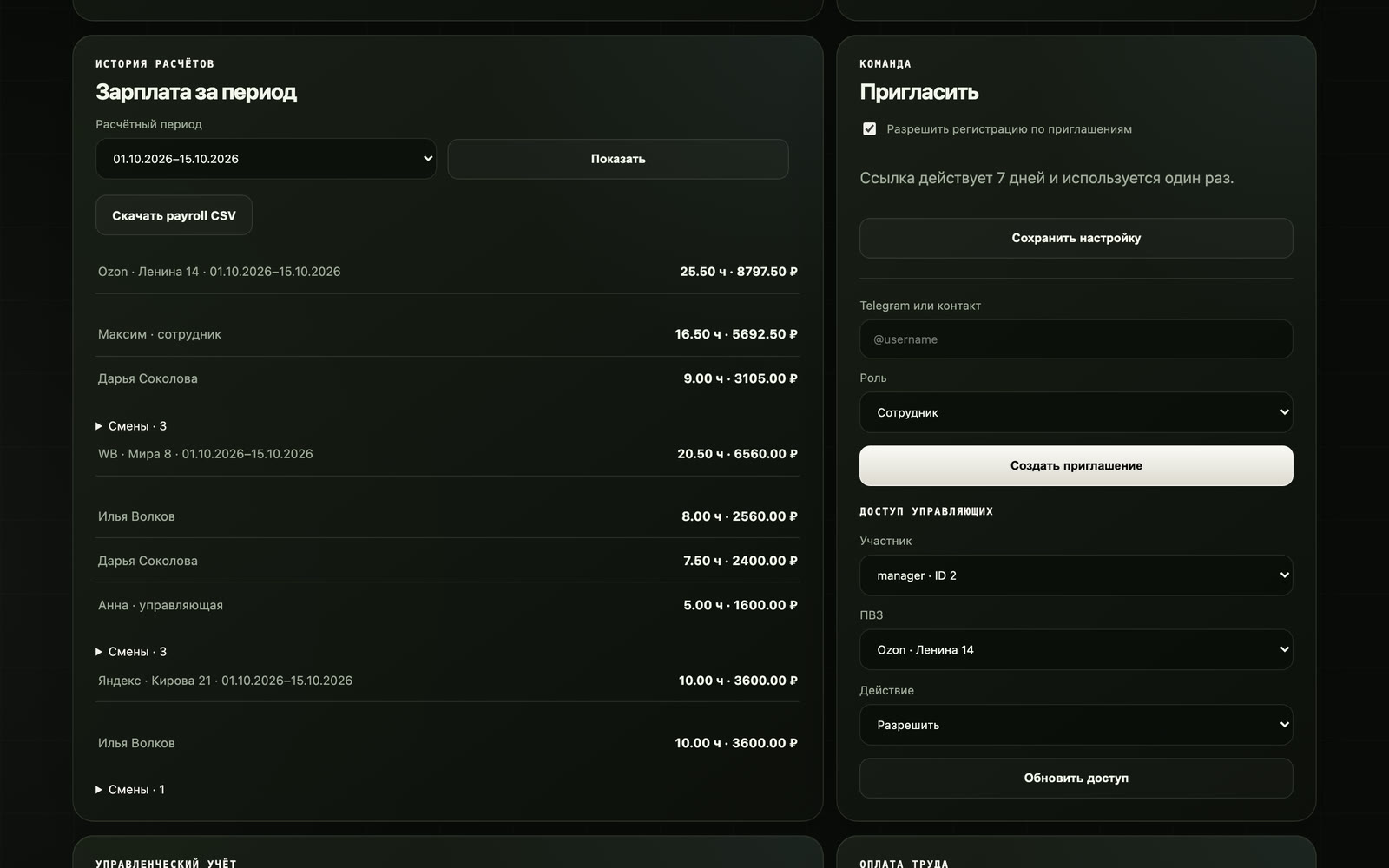Click the Пригласить heading
Viewport: 1389px width, 868px height.
tap(919, 92)
